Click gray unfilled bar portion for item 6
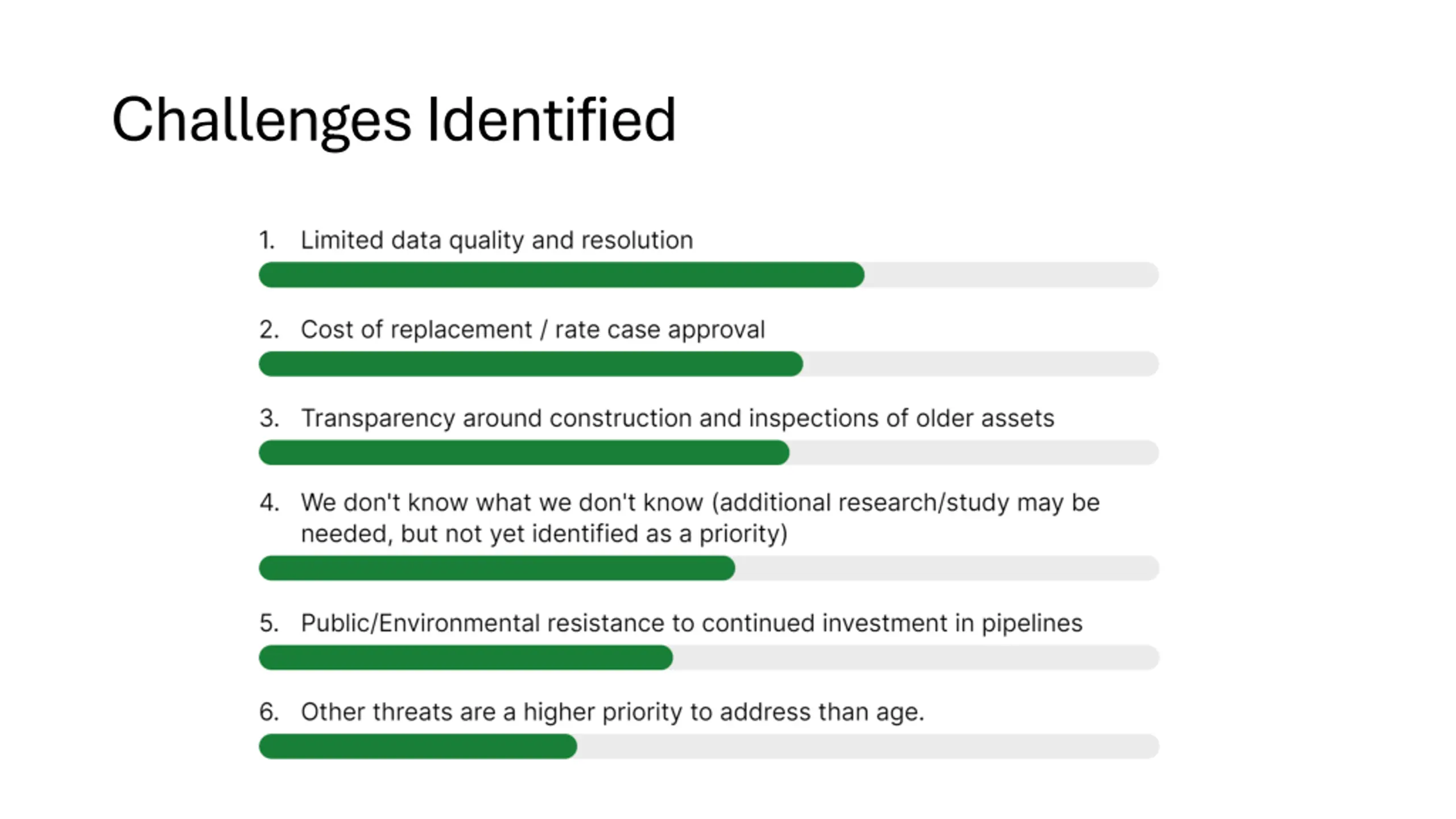Screen dimensions: 1456x819 [x=868, y=746]
